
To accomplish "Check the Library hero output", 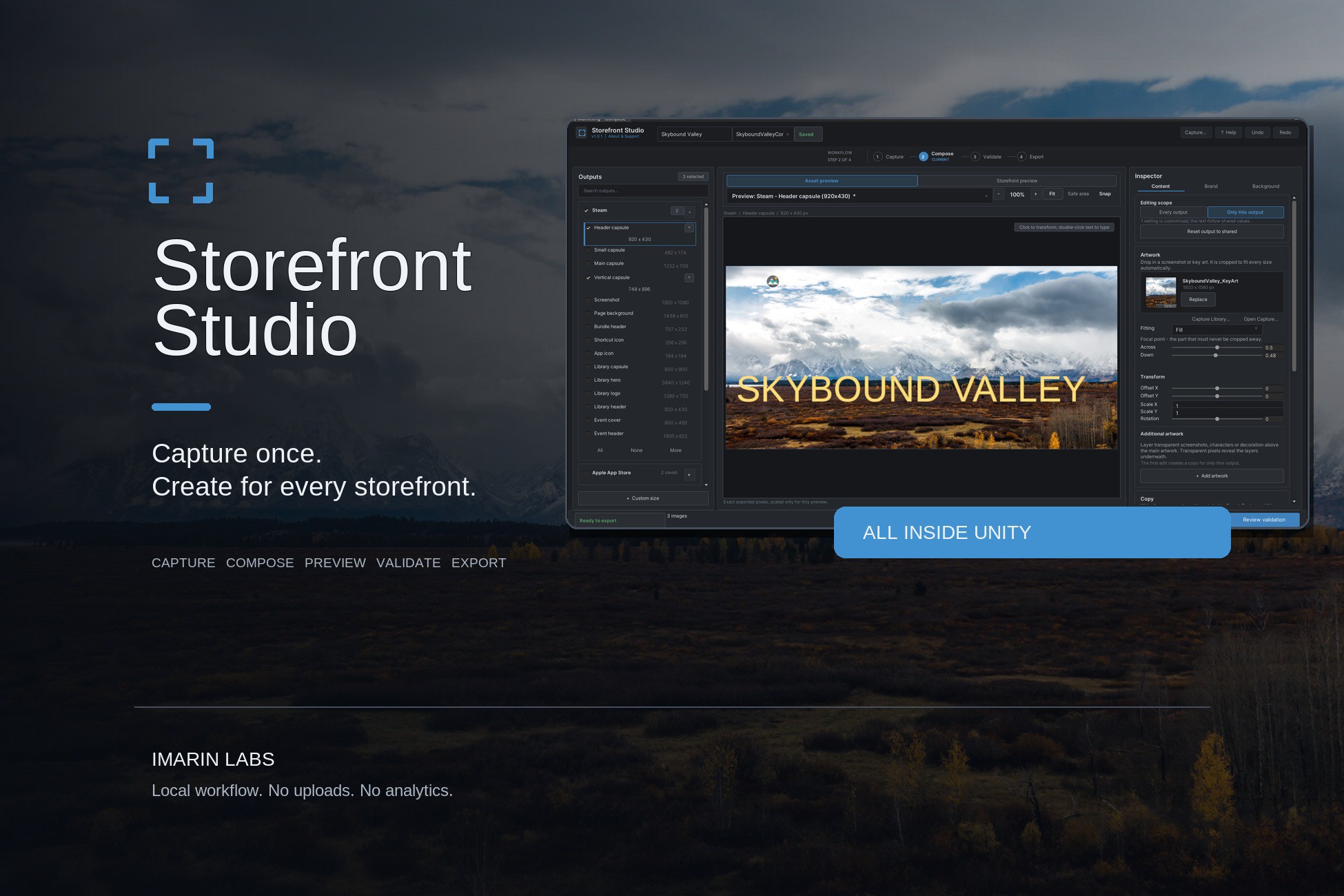I will tap(588, 380).
